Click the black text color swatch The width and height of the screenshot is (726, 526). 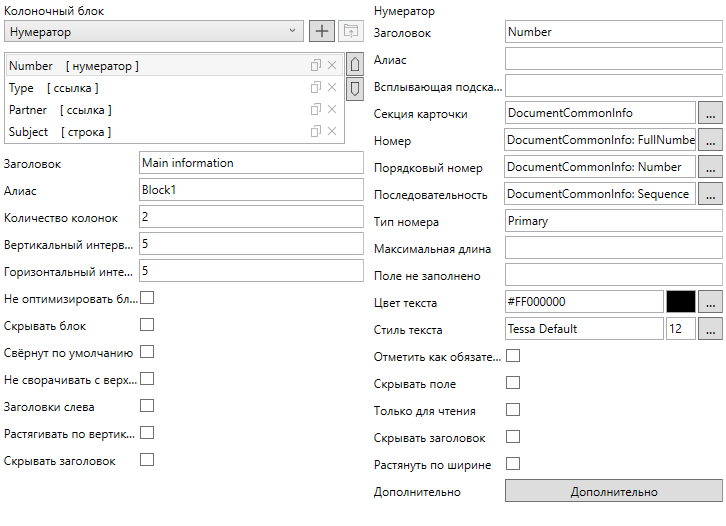point(680,302)
